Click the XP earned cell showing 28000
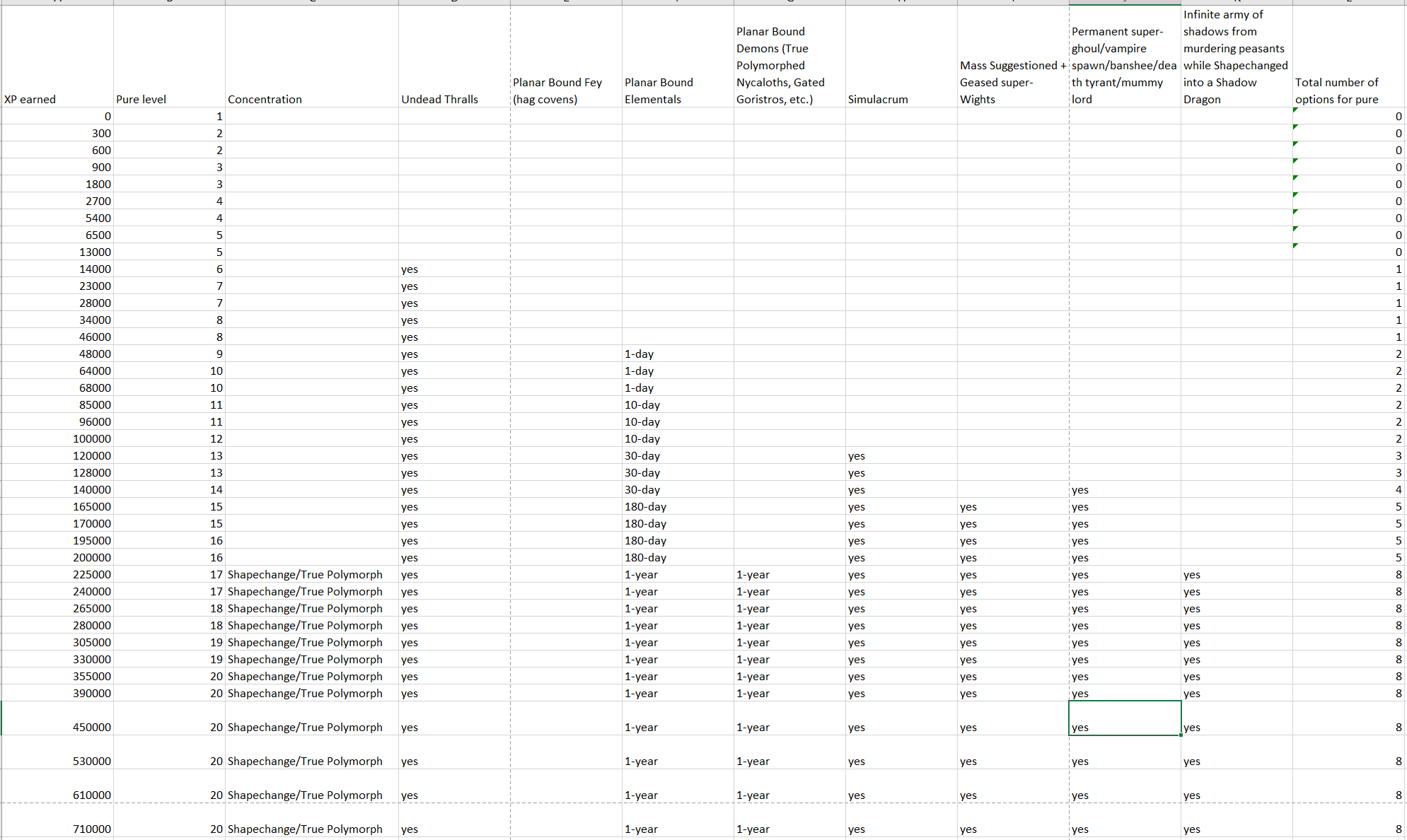 tap(57, 303)
